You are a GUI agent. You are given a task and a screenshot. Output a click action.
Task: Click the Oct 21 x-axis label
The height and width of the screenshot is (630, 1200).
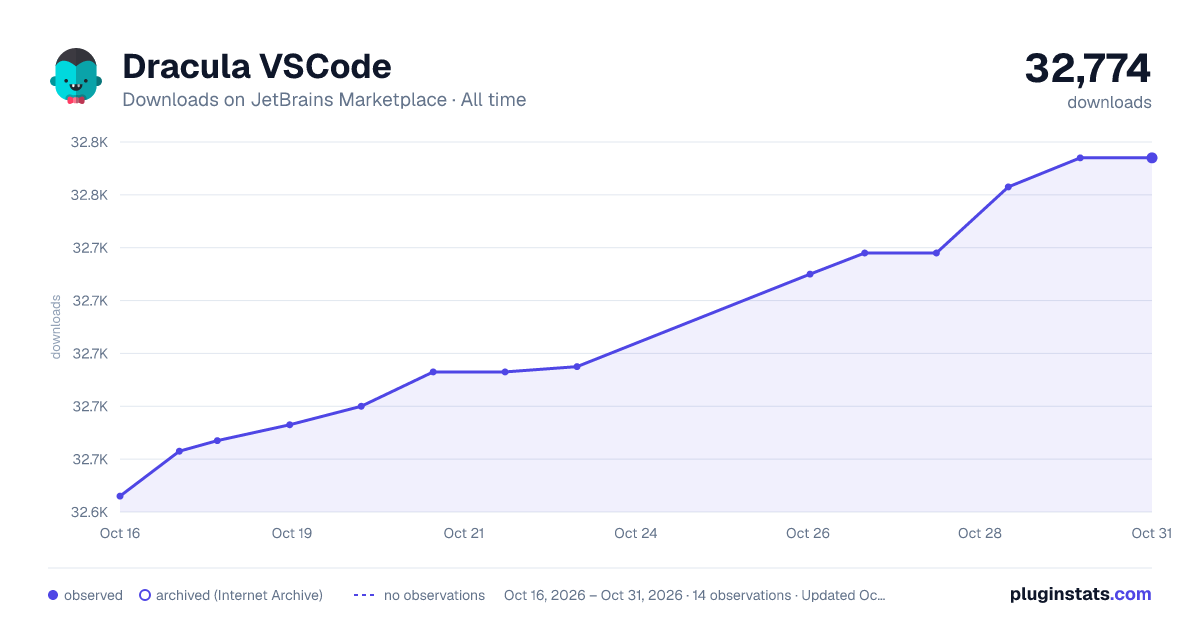[x=464, y=533]
